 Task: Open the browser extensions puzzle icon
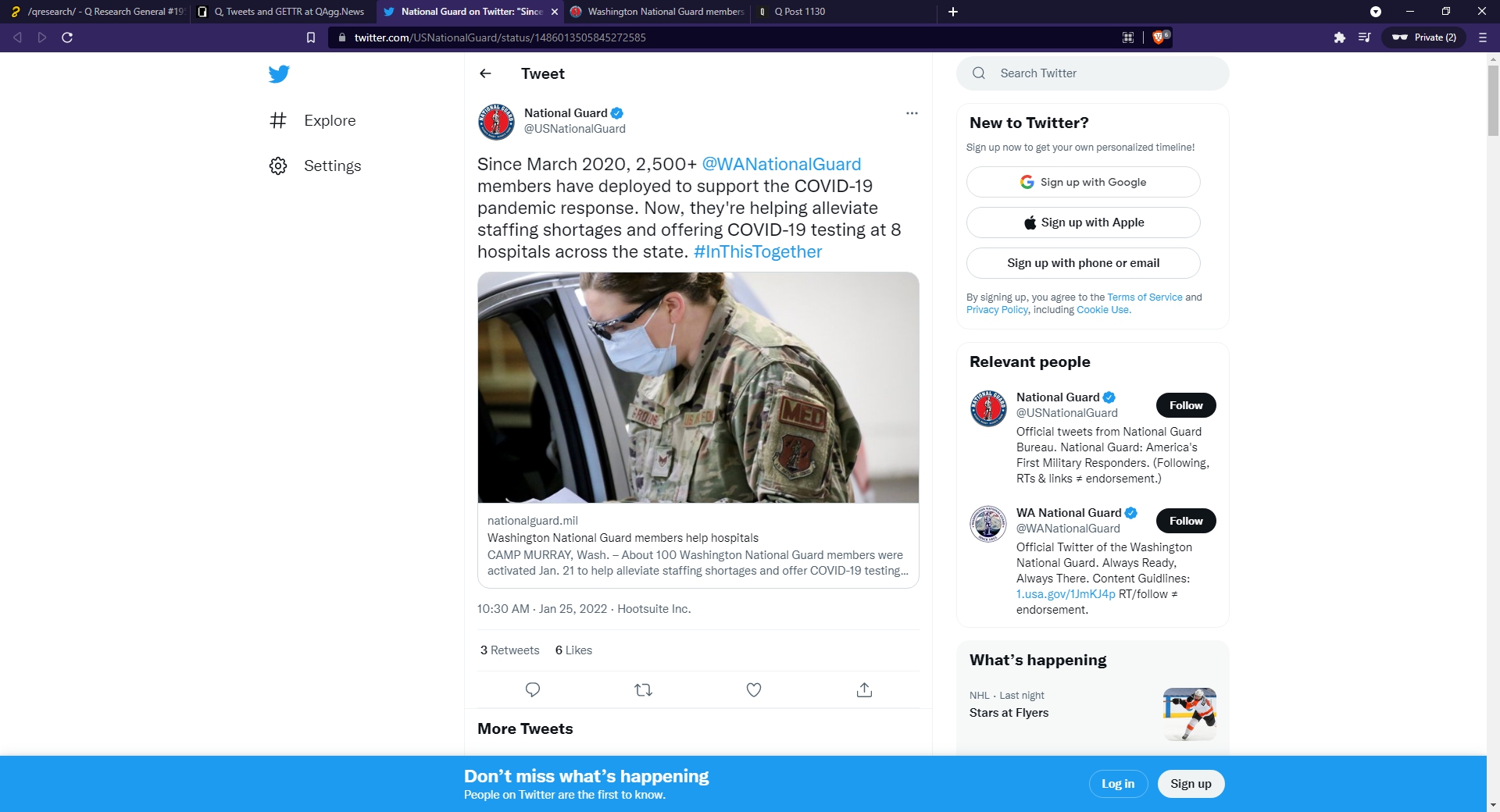click(1339, 37)
